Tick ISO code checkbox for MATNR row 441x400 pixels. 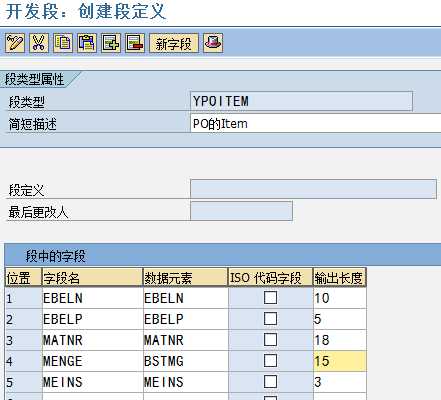point(270,340)
